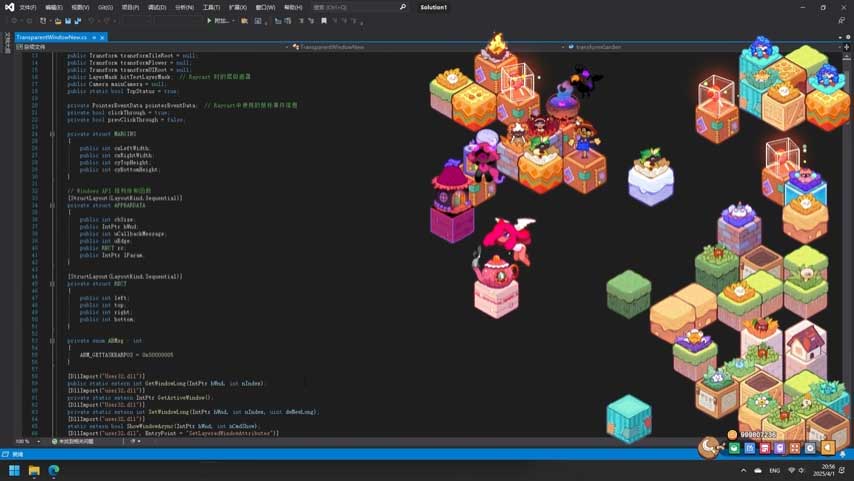Click the orange fullscreen arrows icon in game toolbar

795,448
